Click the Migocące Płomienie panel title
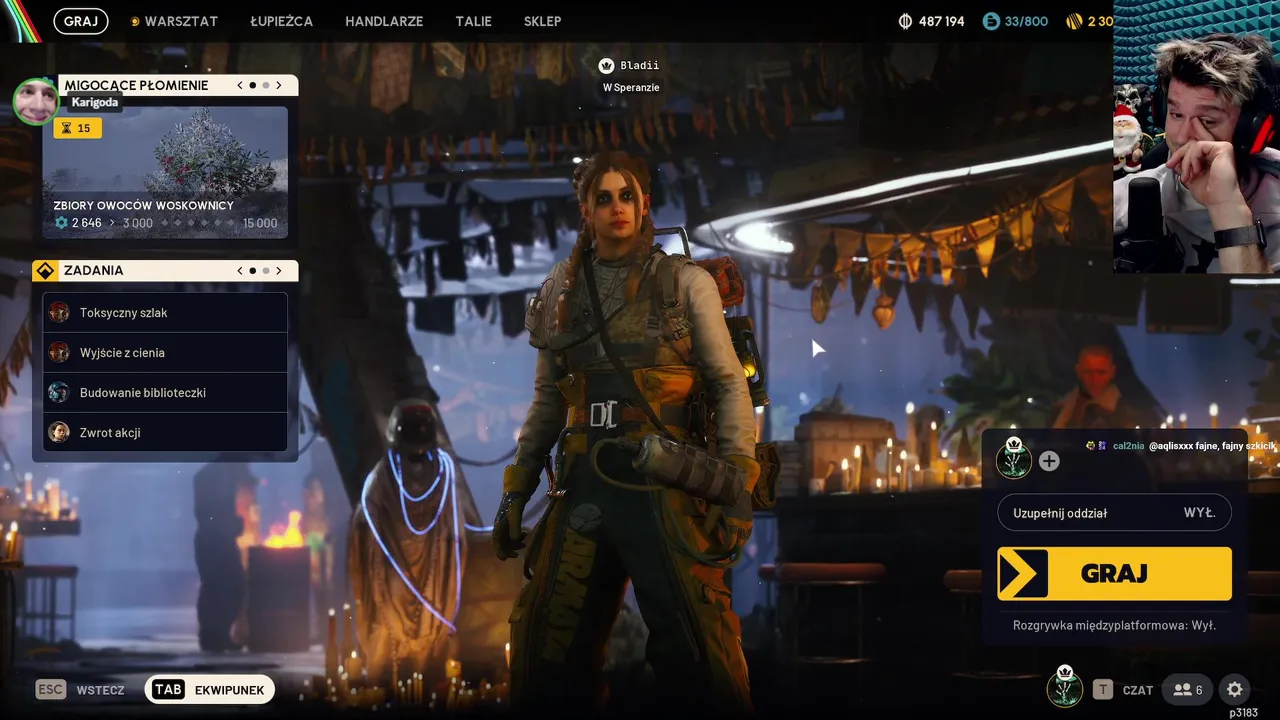This screenshot has width=1280, height=720. [137, 86]
